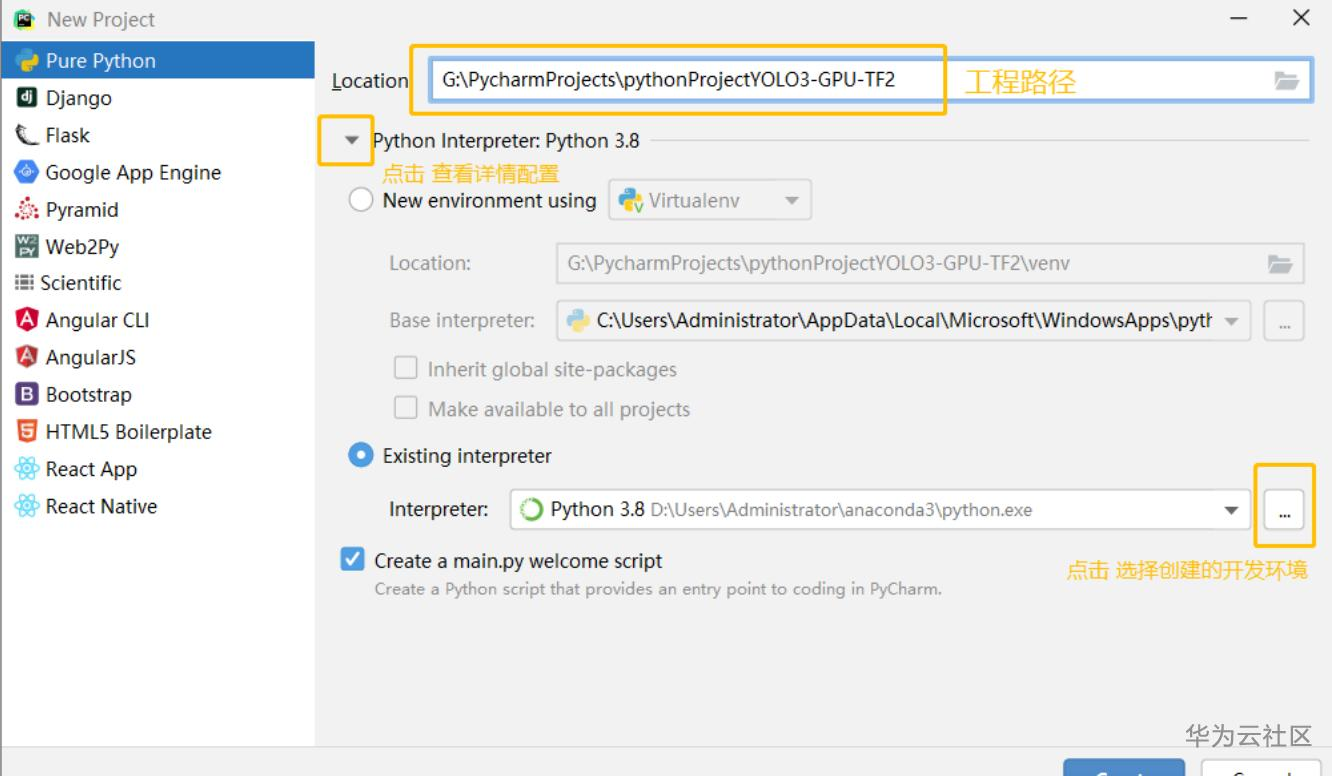The height and width of the screenshot is (776, 1332).
Task: Open the Virtualenv environment type dropdown
Action: (x=710, y=201)
